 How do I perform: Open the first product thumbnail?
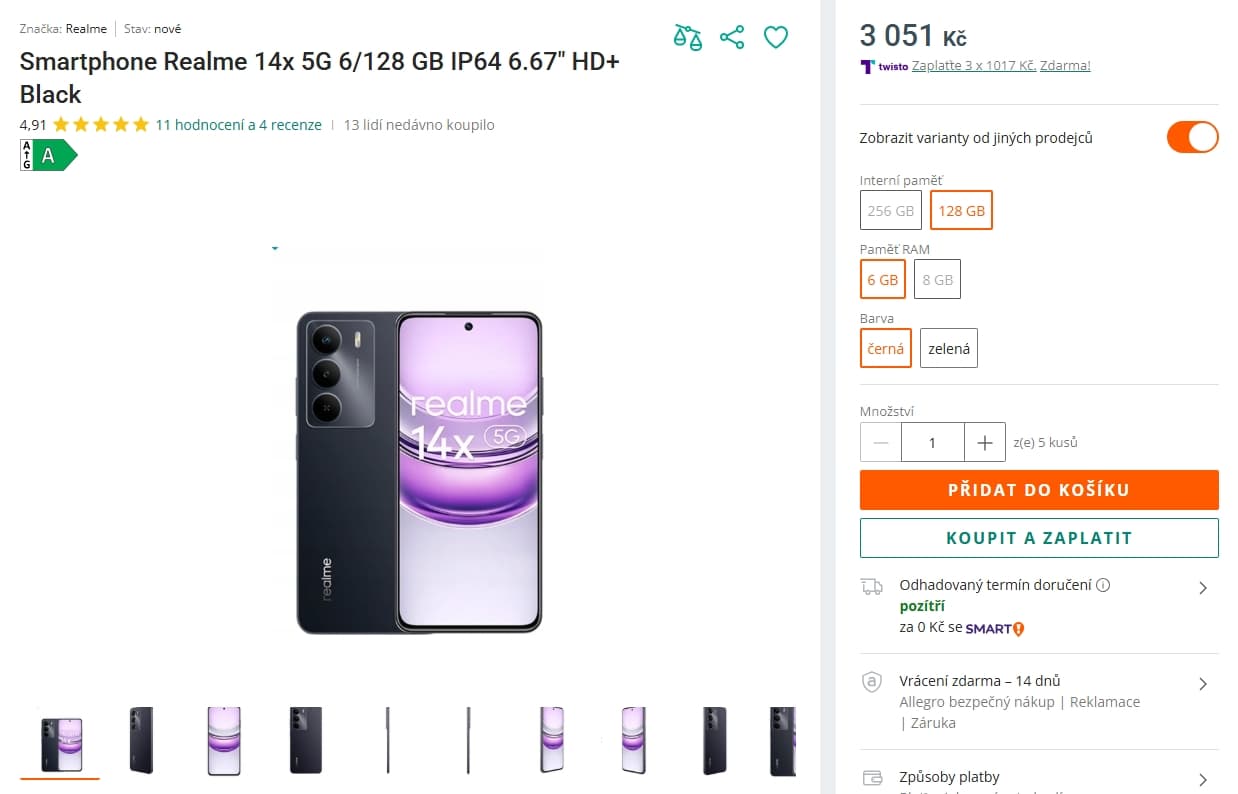(60, 742)
